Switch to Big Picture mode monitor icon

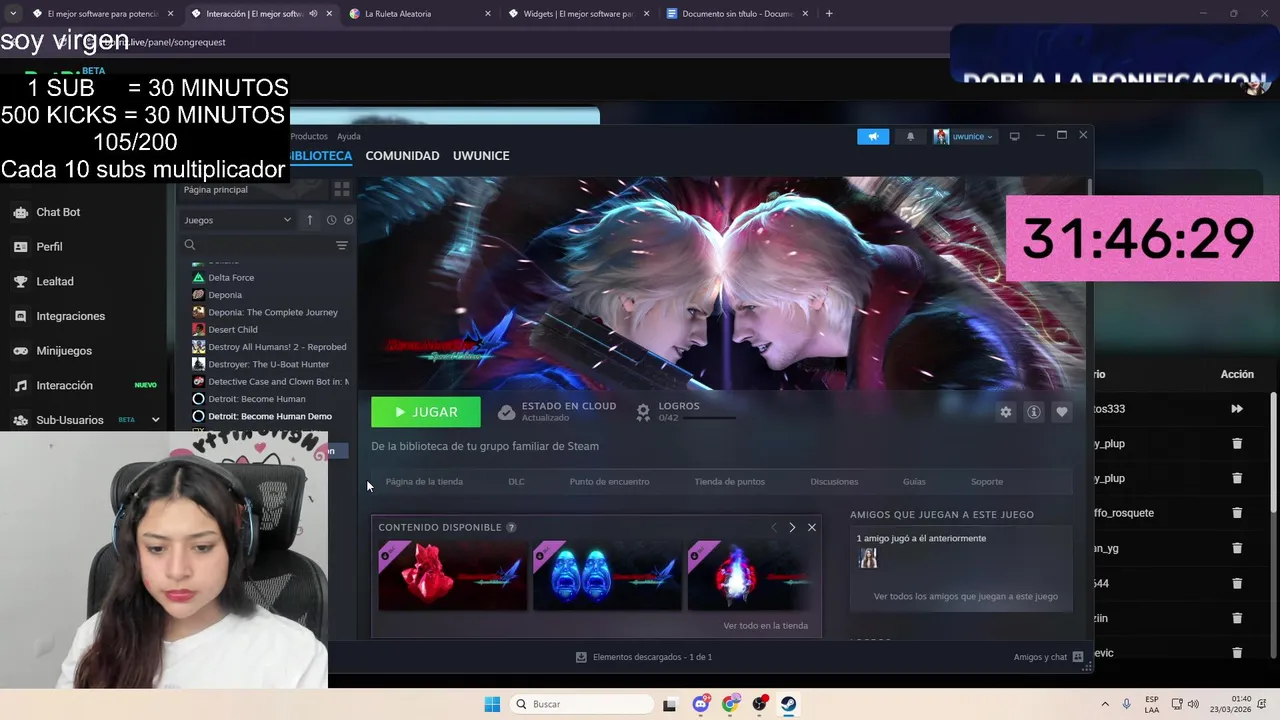[1014, 136]
